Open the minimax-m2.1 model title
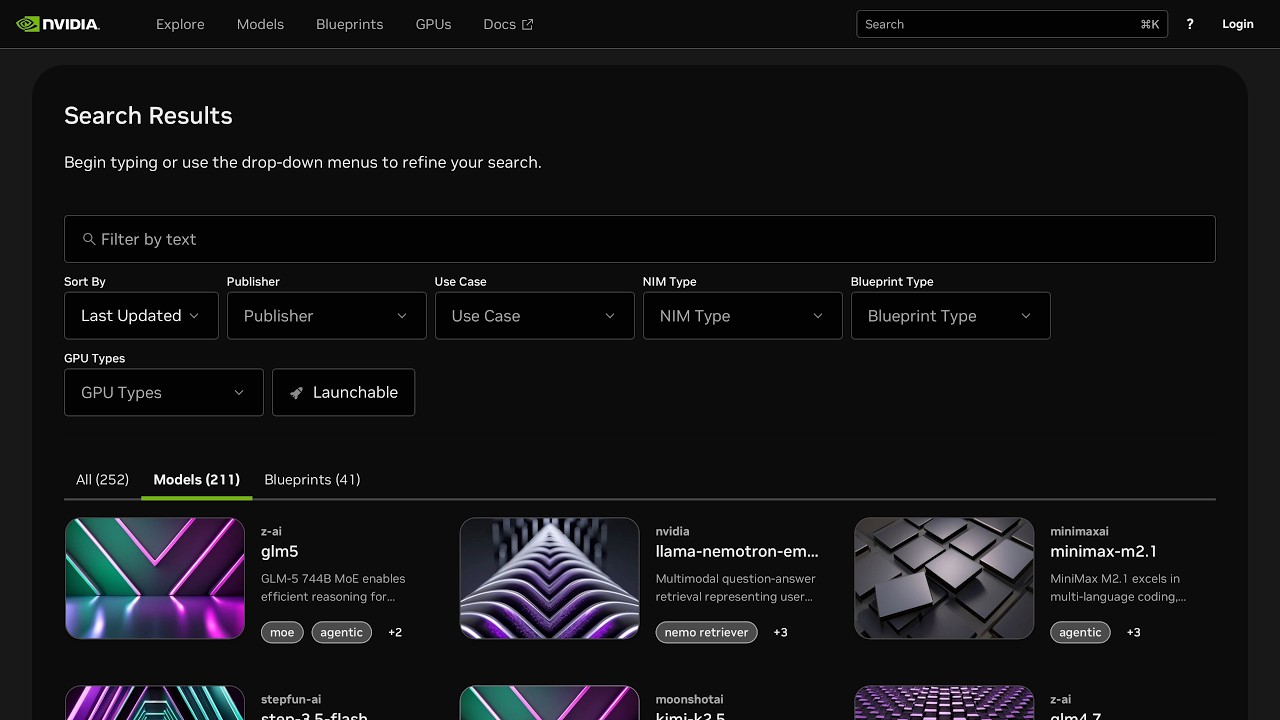Viewport: 1280px width, 720px height. [x=1103, y=551]
